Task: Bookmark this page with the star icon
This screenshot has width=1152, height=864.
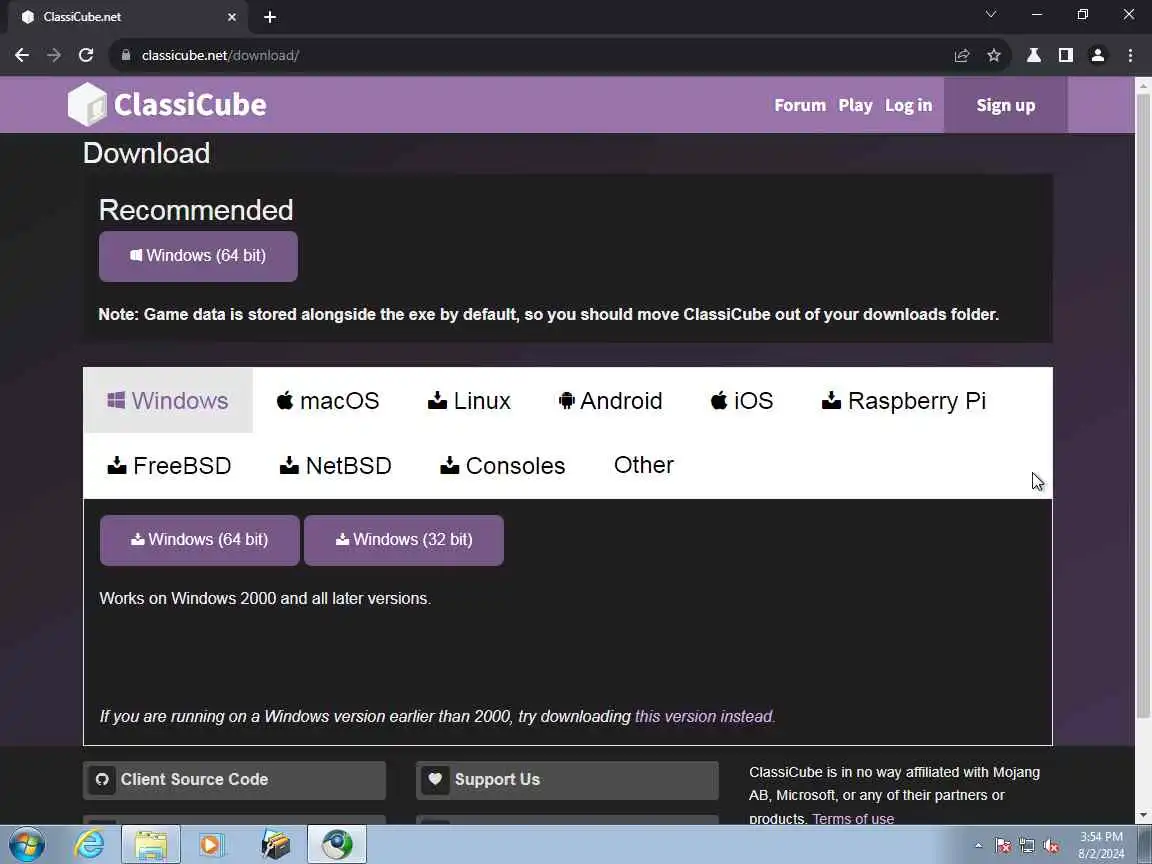Action: [993, 55]
